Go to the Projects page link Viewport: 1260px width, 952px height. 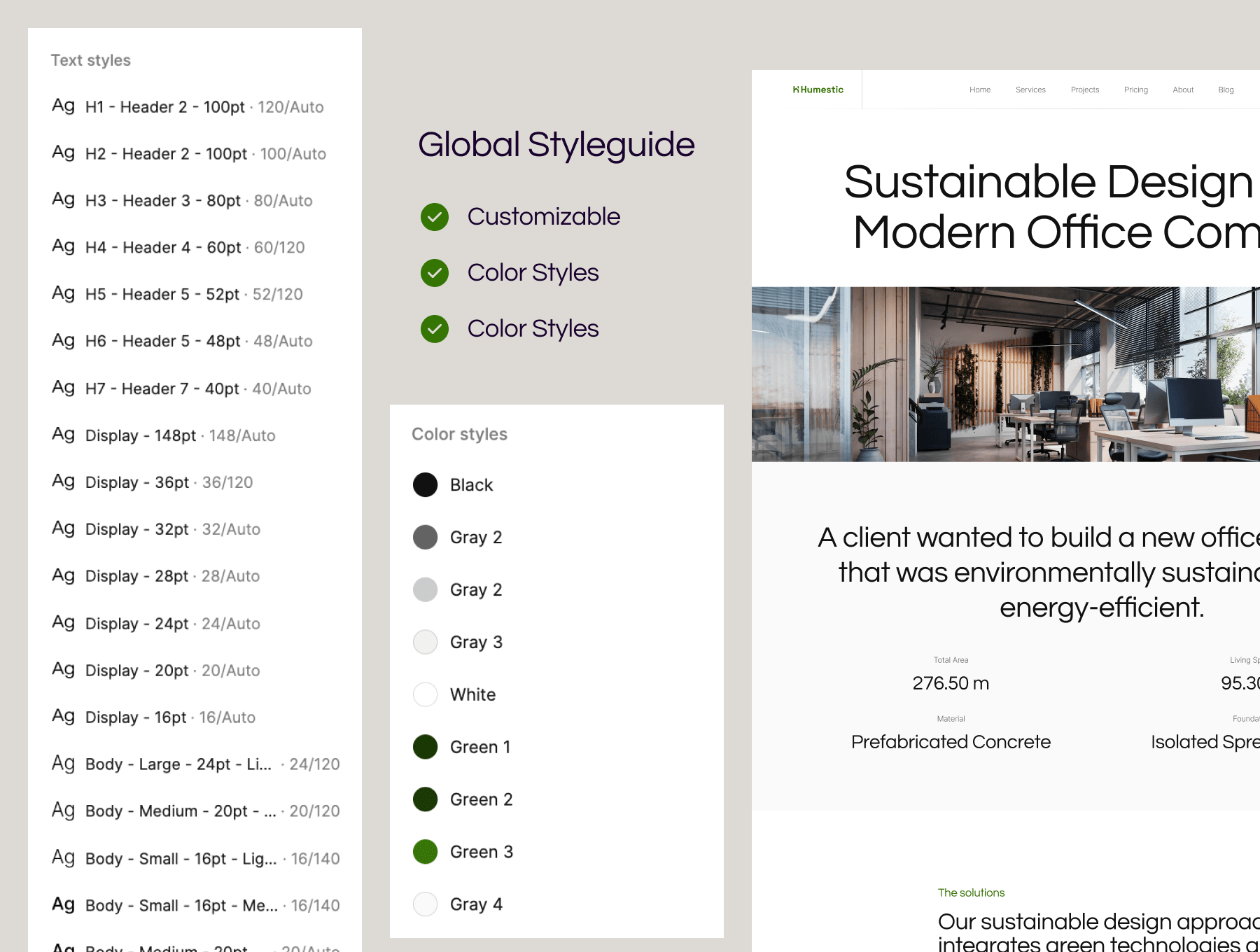click(1085, 90)
